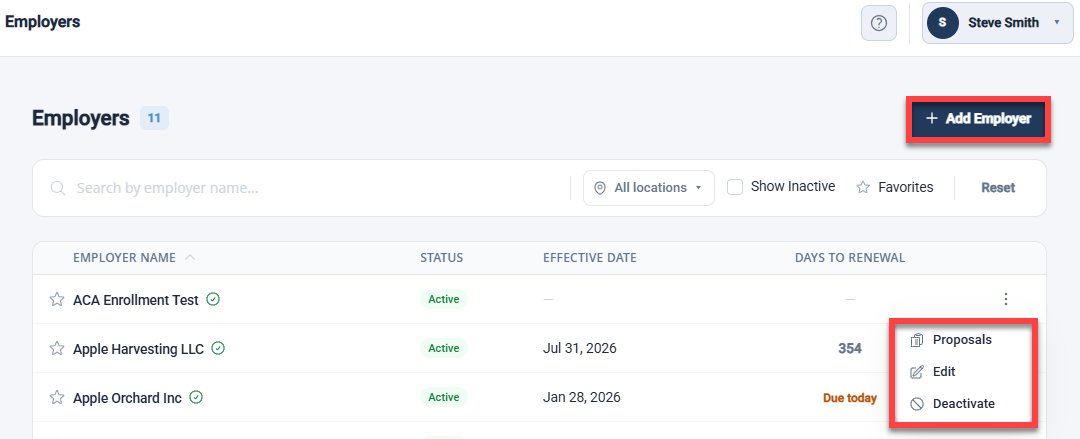The width and height of the screenshot is (1080, 439).
Task: Click the Deactivate prohibited icon
Action: pos(917,404)
